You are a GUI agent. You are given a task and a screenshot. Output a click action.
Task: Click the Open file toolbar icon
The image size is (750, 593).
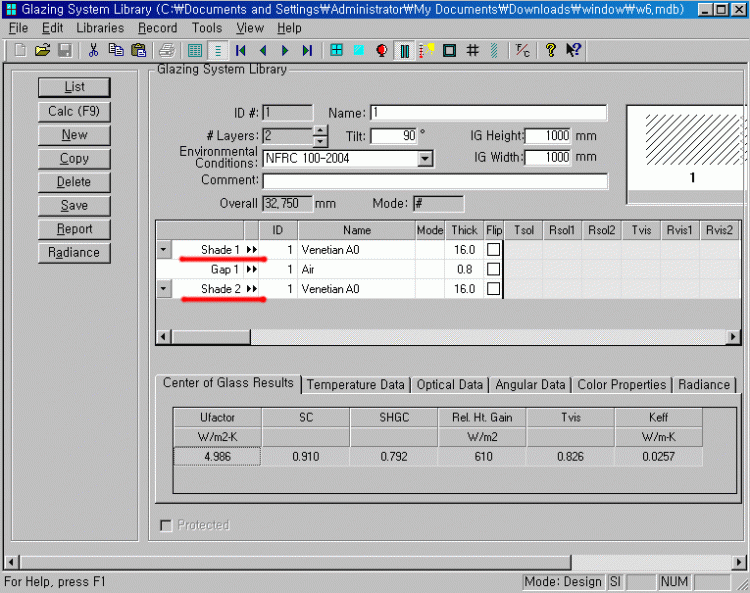[42, 50]
